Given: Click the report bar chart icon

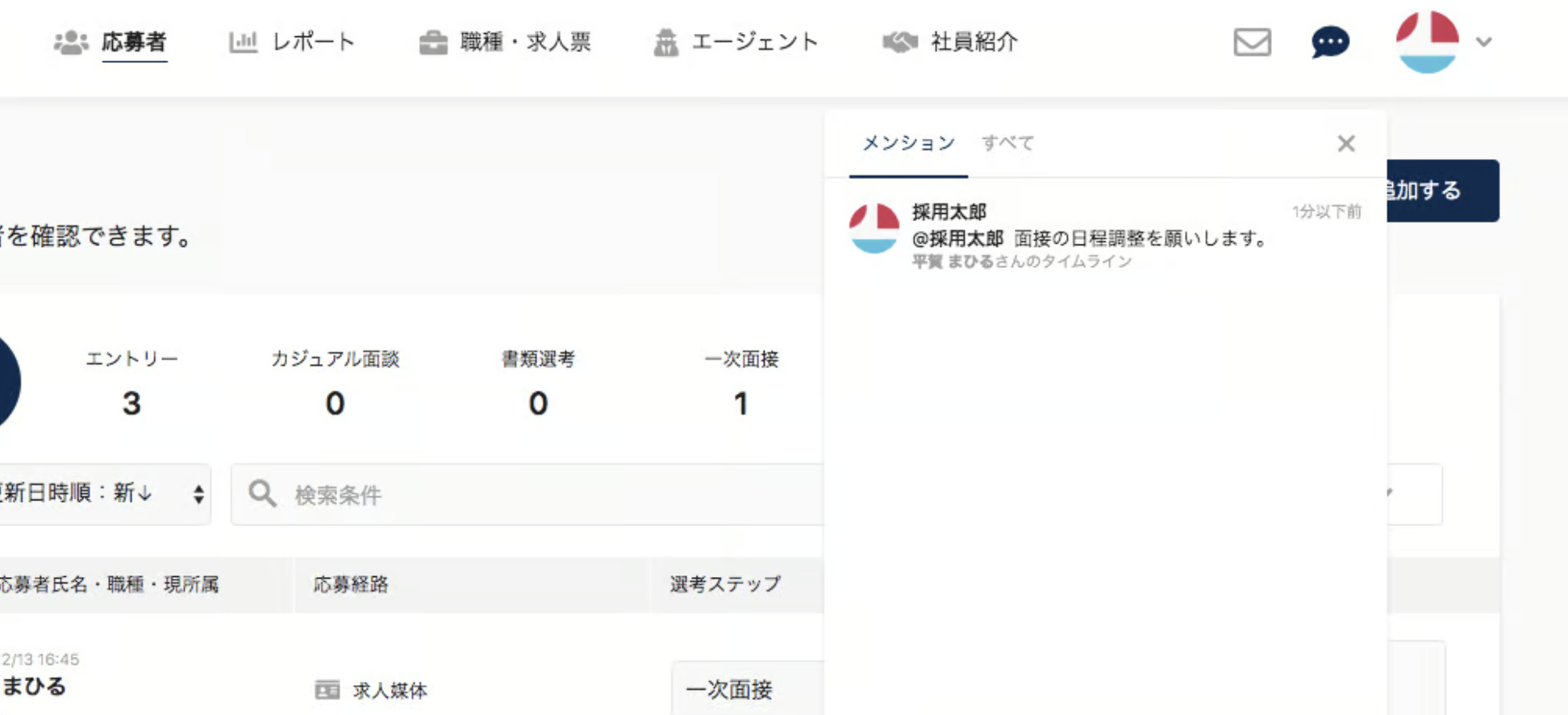Looking at the screenshot, I should pyautogui.click(x=243, y=42).
